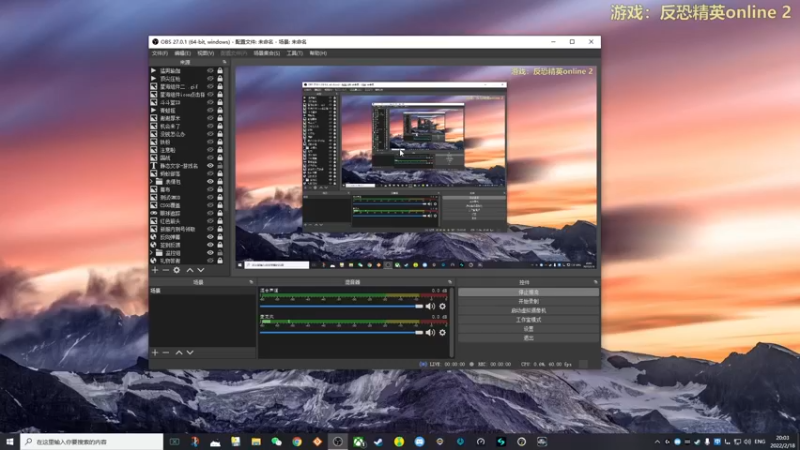Open the 编辑(E) menu
Image resolution: width=800 pixels, height=450 pixels.
point(182,53)
